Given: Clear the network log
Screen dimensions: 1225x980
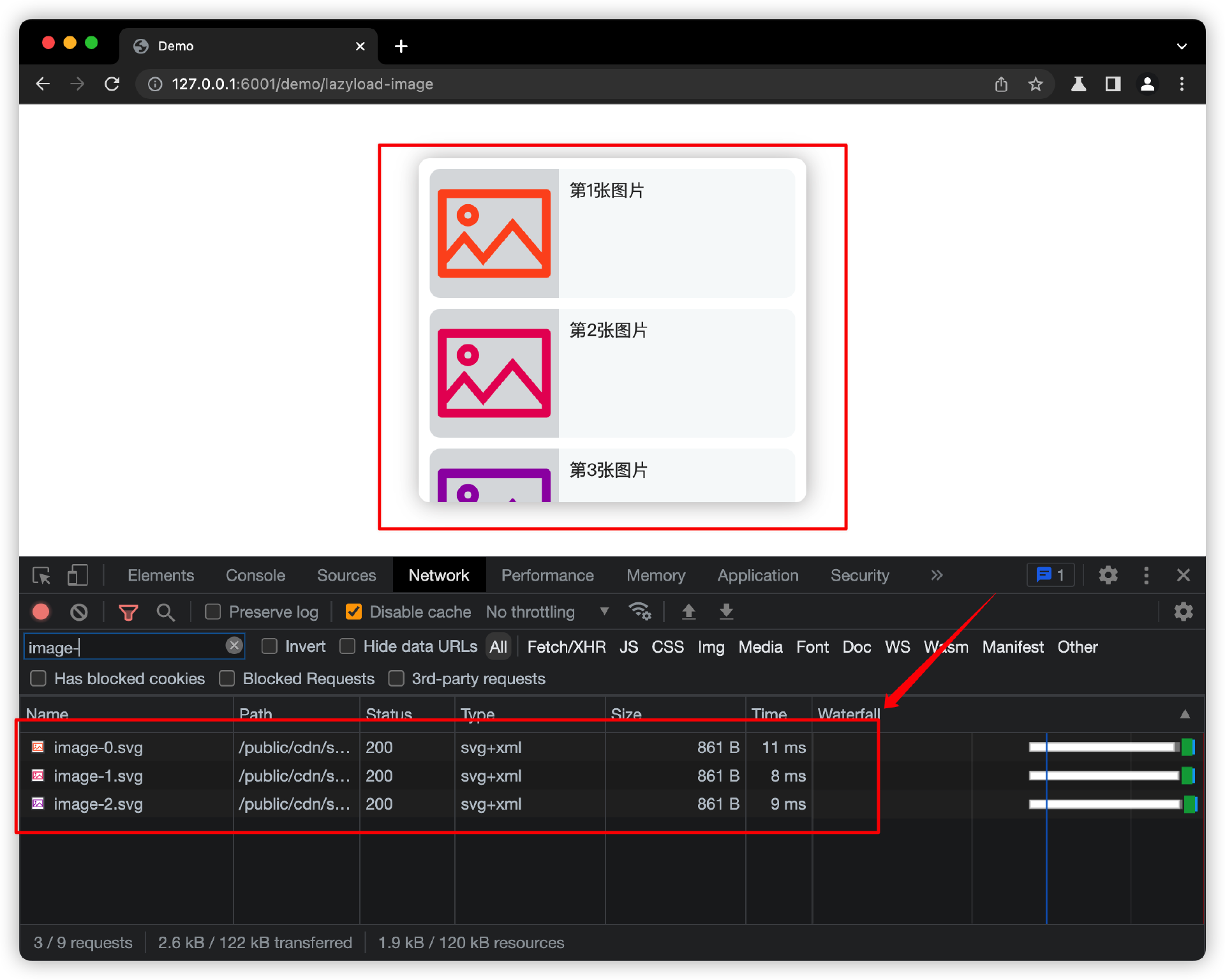Looking at the screenshot, I should [x=79, y=612].
